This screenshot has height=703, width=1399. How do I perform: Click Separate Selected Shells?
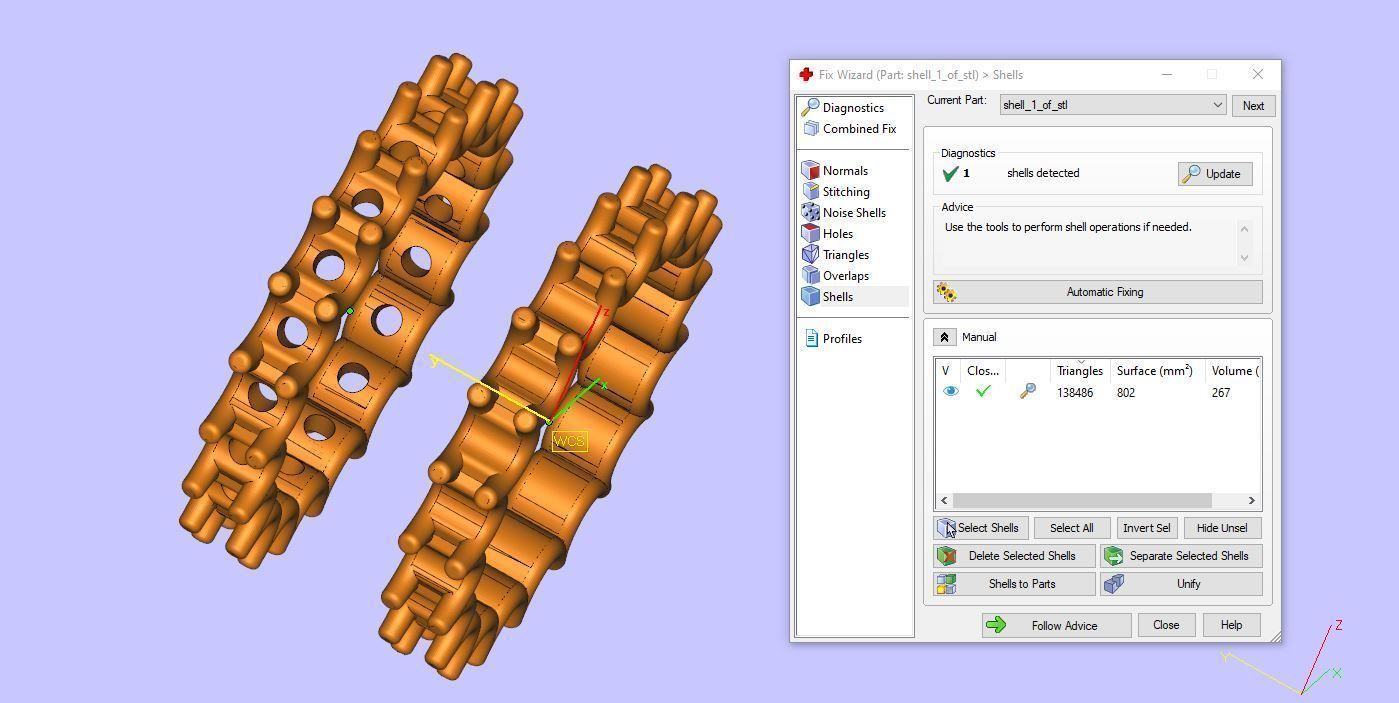click(1181, 556)
